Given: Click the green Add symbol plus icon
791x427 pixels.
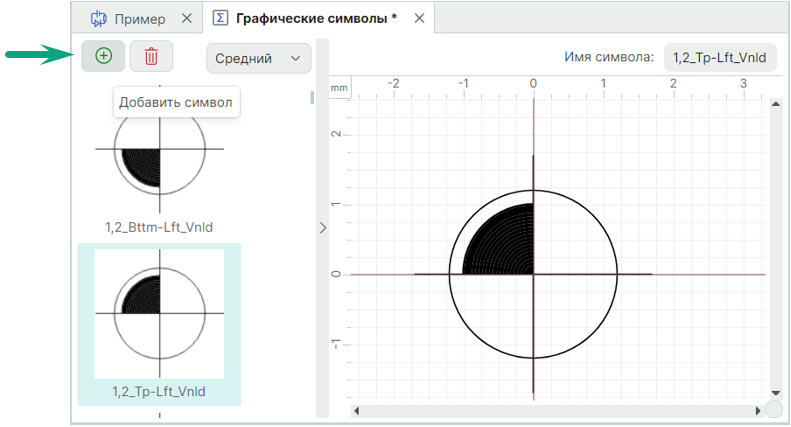Looking at the screenshot, I should pos(103,56).
